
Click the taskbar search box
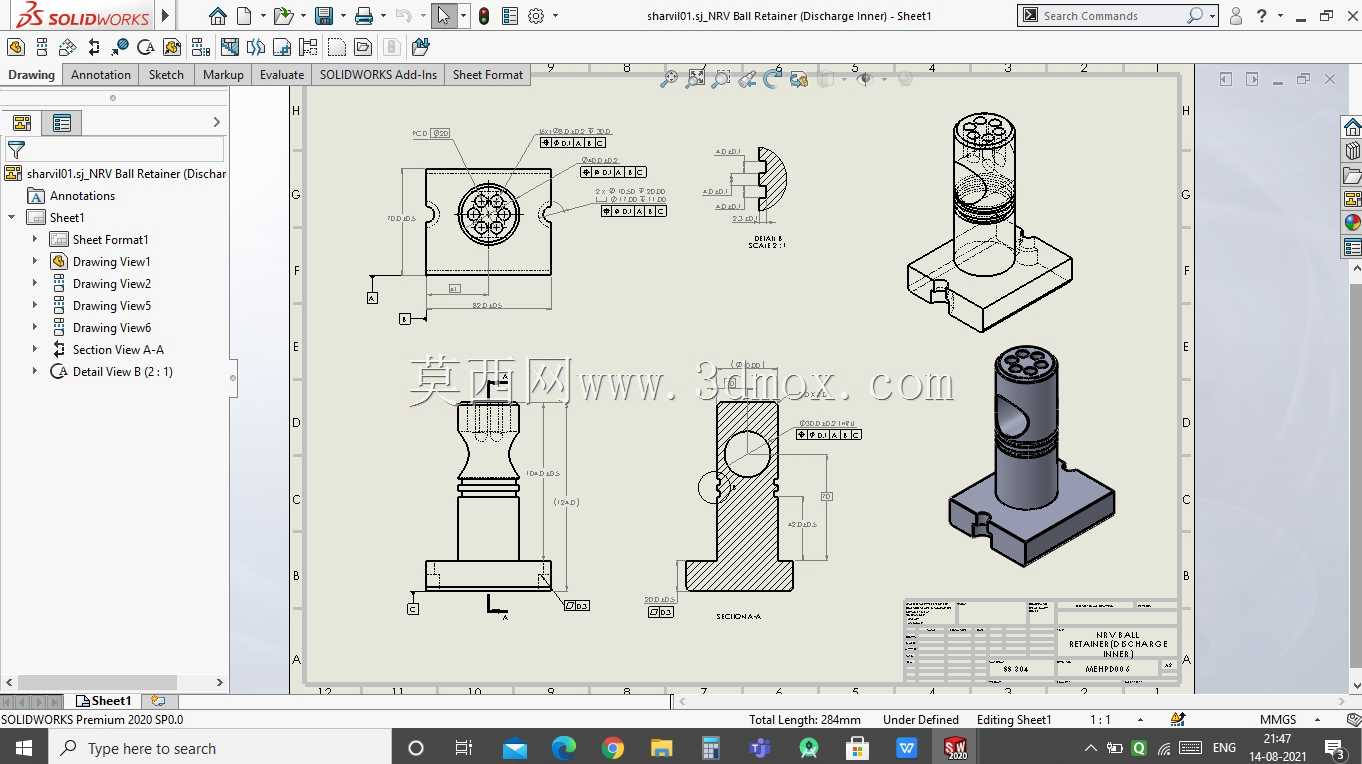point(220,748)
